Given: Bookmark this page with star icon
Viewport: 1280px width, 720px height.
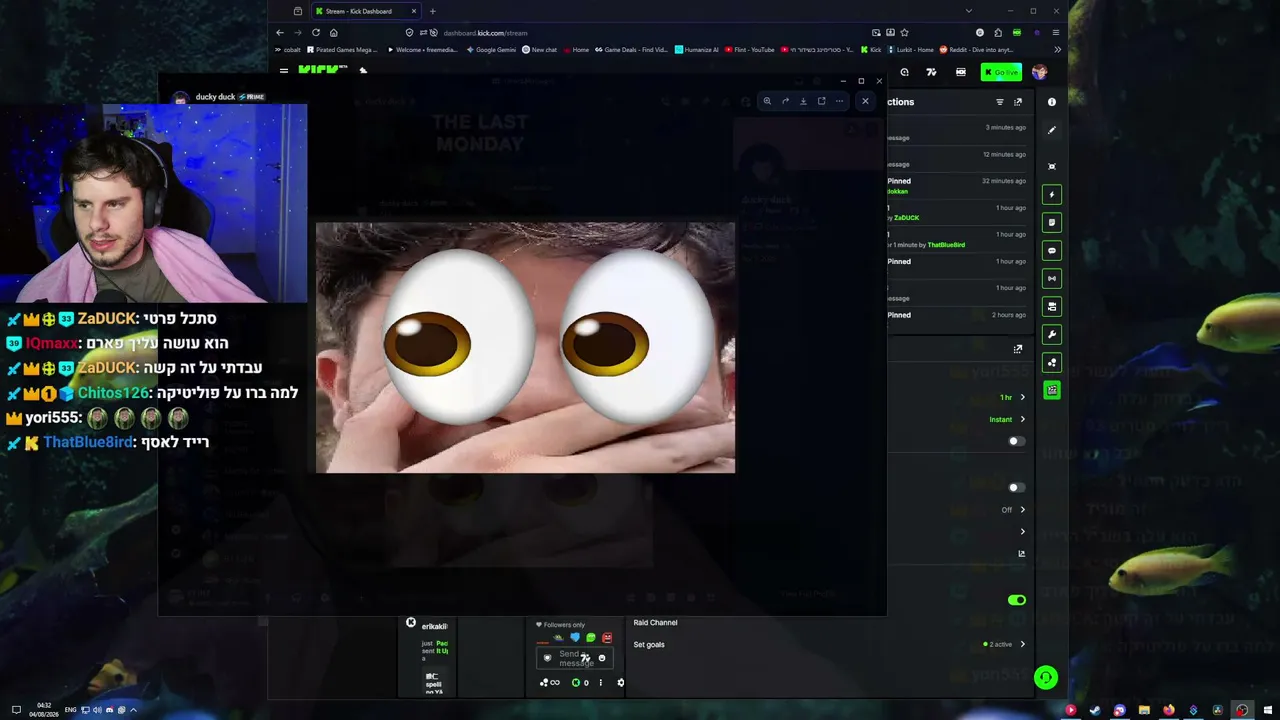Looking at the screenshot, I should pos(904,32).
